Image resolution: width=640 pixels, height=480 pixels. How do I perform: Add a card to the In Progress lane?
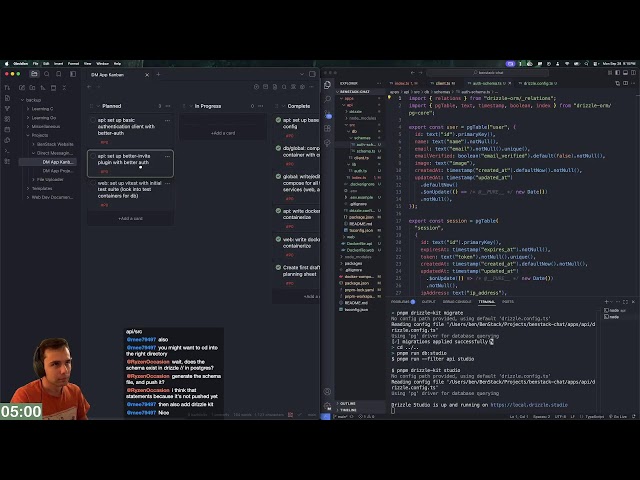(223, 133)
